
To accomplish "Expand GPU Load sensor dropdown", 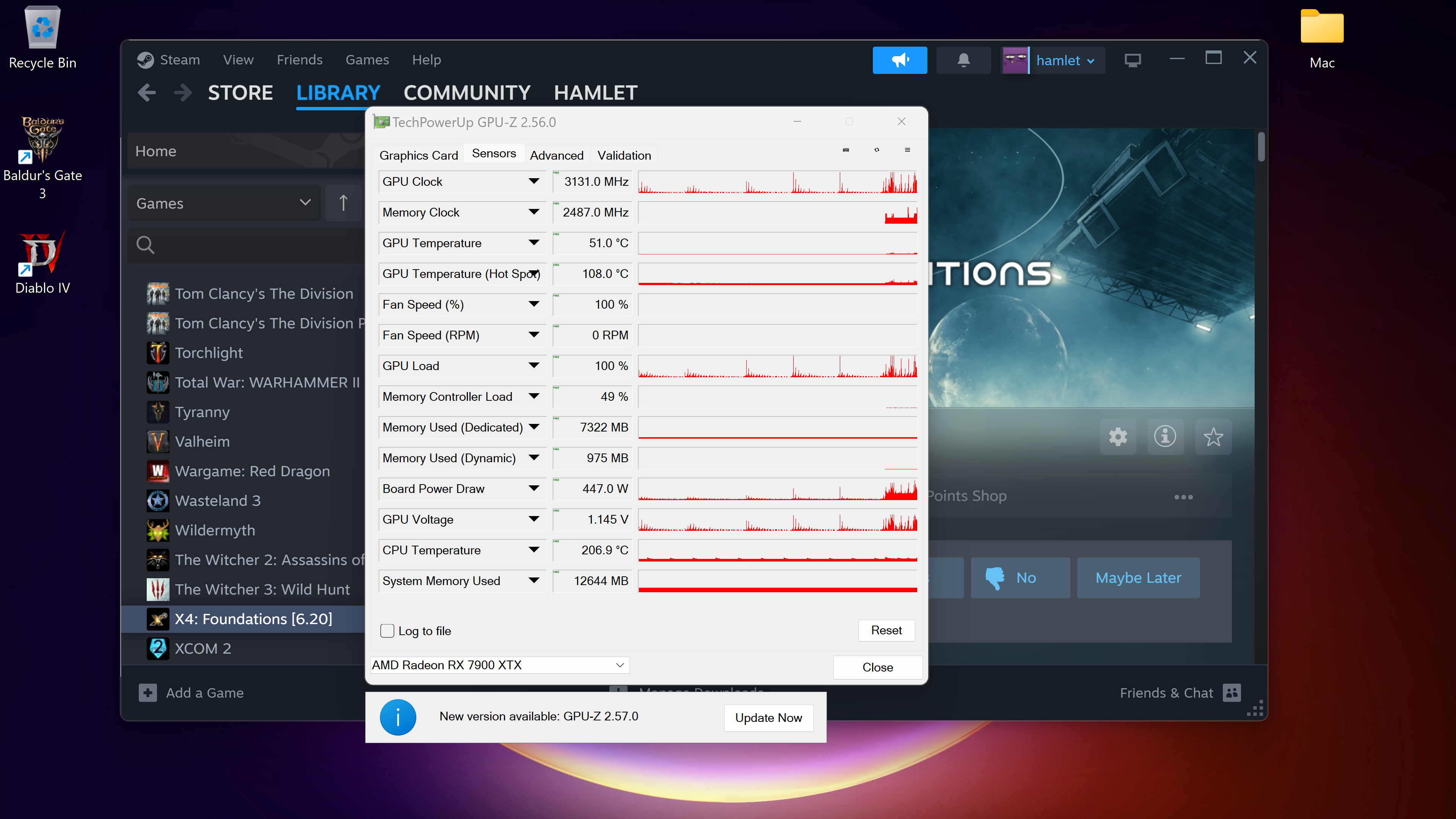I will (533, 366).
